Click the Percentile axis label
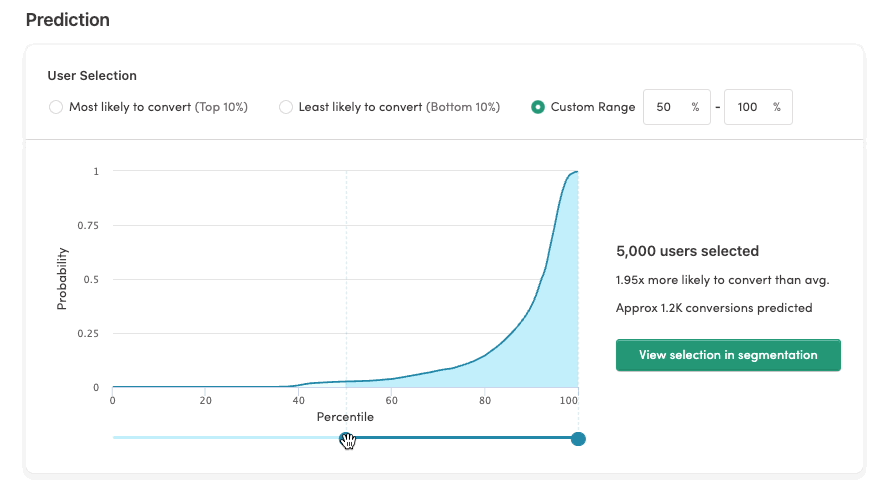Image resolution: width=882 pixels, height=492 pixels. pyautogui.click(x=345, y=417)
